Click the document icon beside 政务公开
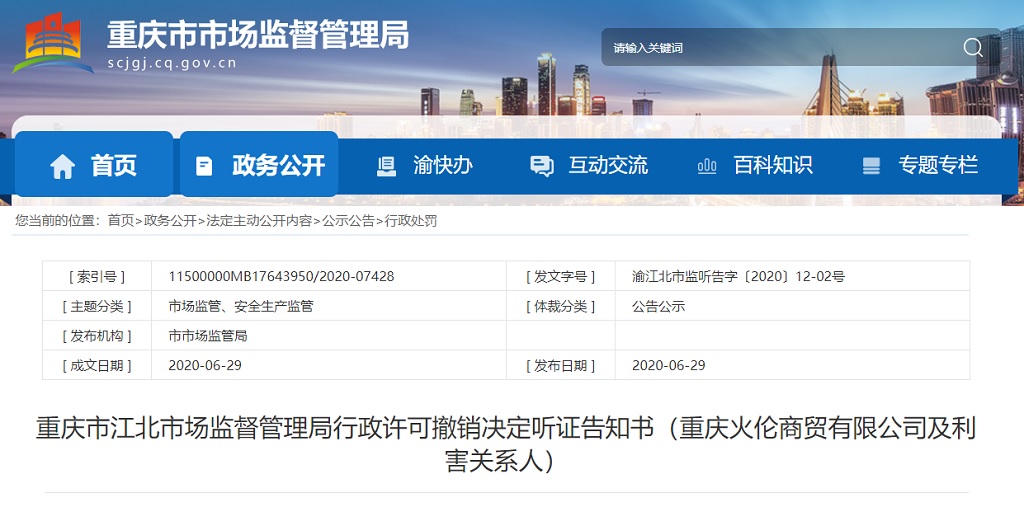 (x=204, y=166)
